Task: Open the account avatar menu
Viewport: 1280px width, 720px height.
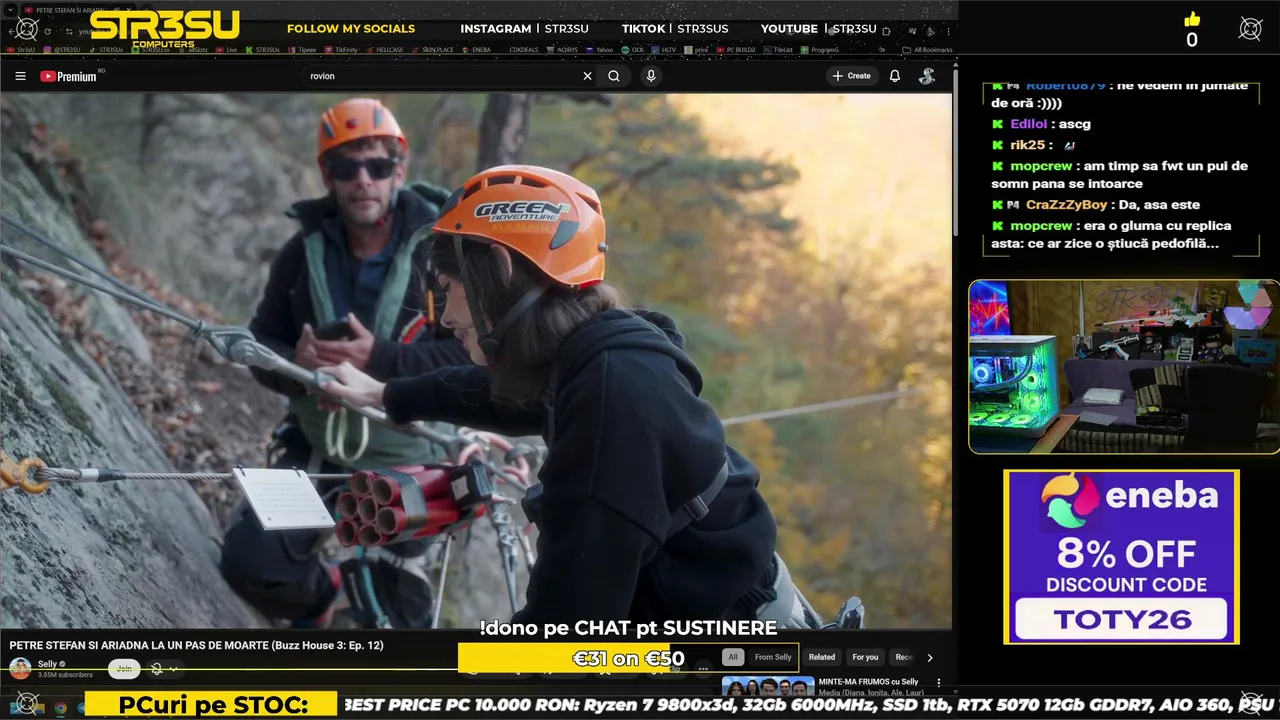Action: pyautogui.click(x=927, y=76)
